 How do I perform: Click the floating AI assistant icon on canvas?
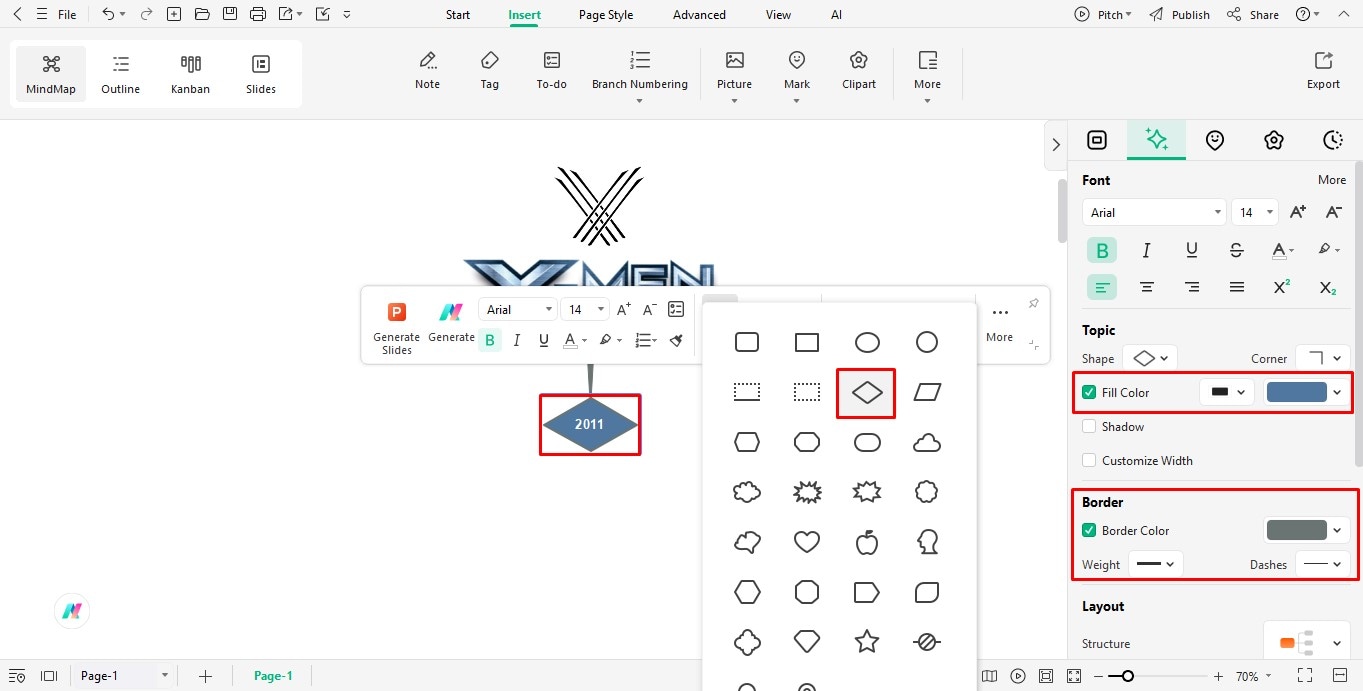tap(72, 611)
